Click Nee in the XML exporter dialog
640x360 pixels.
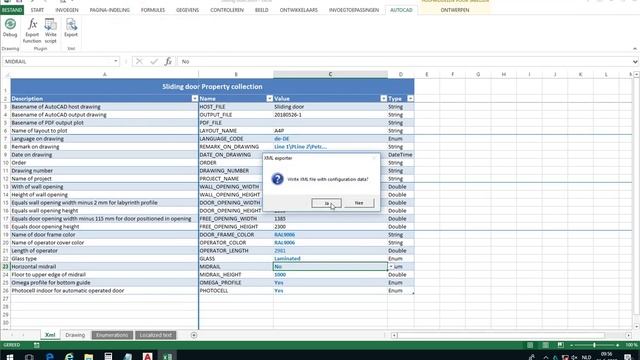pyautogui.click(x=359, y=203)
